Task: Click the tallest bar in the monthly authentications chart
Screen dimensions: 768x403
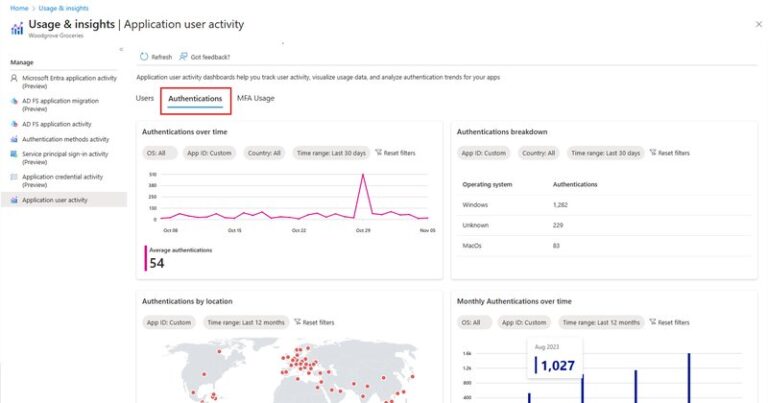Action: point(689,378)
